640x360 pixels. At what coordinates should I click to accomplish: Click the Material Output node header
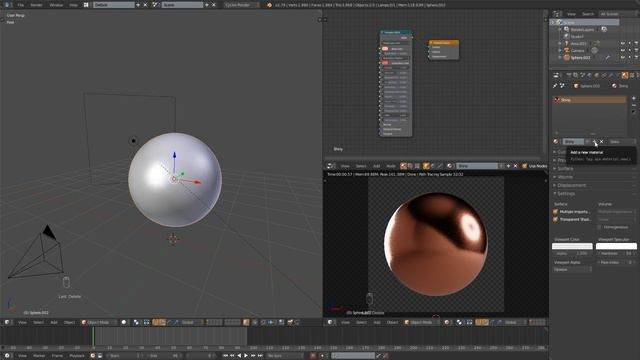(444, 42)
